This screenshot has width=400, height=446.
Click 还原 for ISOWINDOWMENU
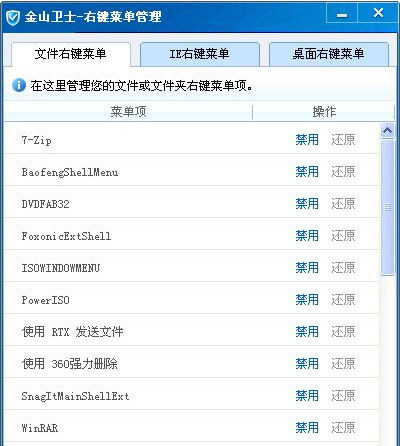click(343, 267)
